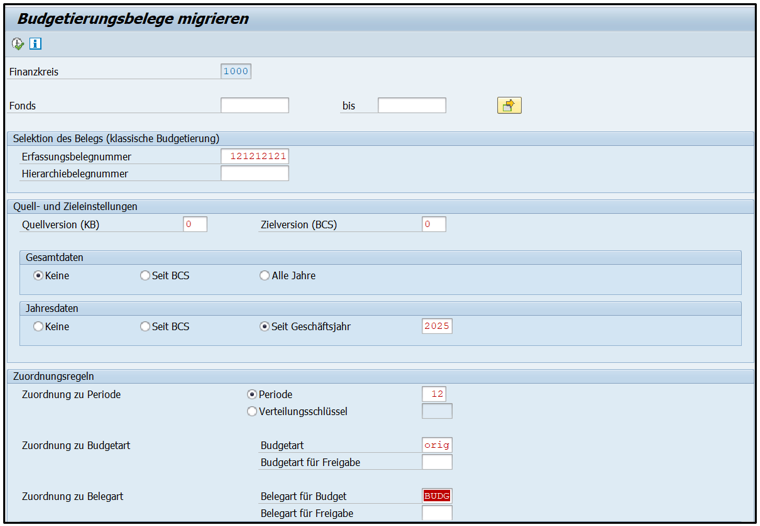The image size is (760, 526).
Task: Select Keine under Jahresdaten
Action: (39, 326)
